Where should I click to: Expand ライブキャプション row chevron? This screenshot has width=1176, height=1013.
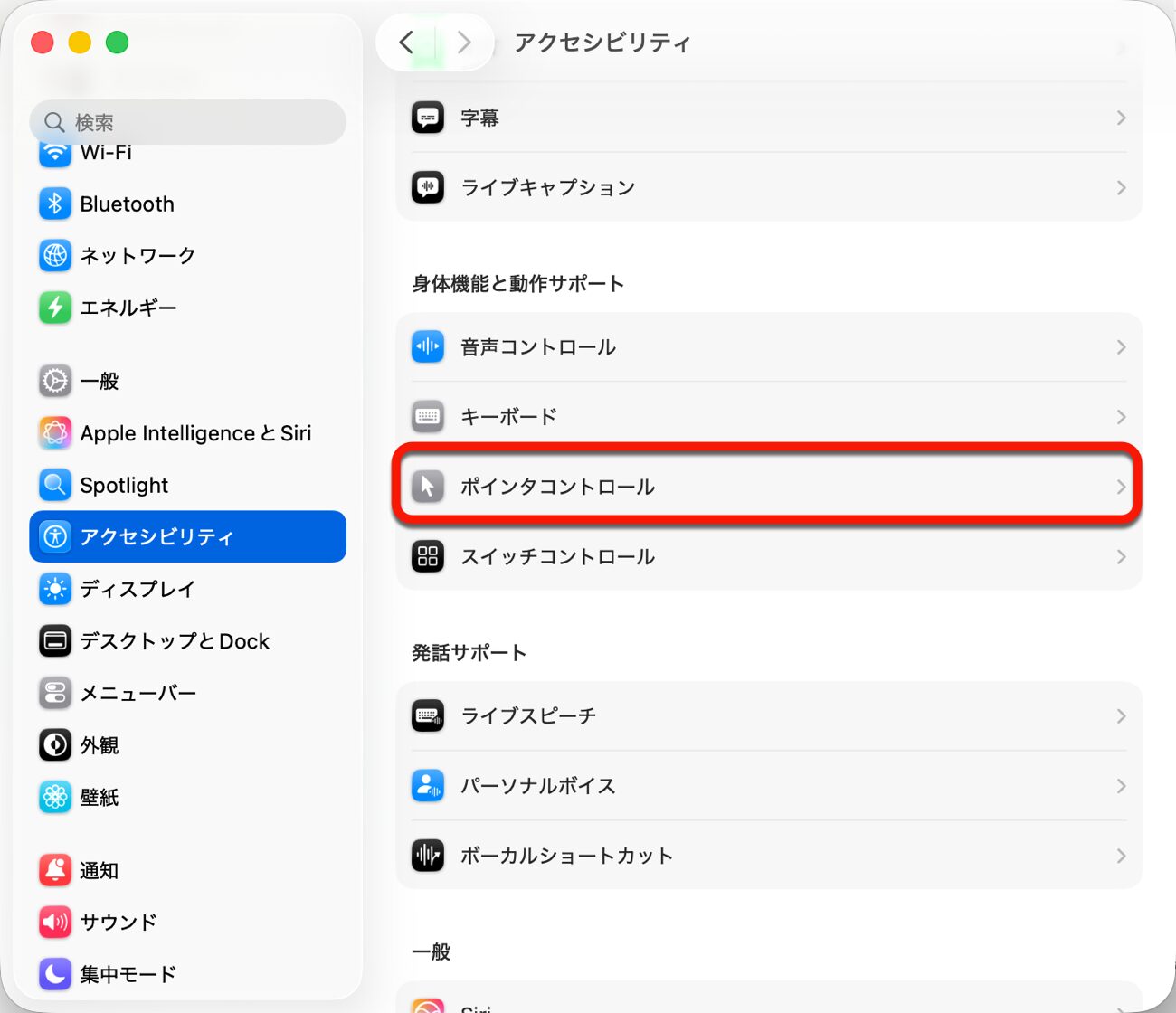[1121, 187]
